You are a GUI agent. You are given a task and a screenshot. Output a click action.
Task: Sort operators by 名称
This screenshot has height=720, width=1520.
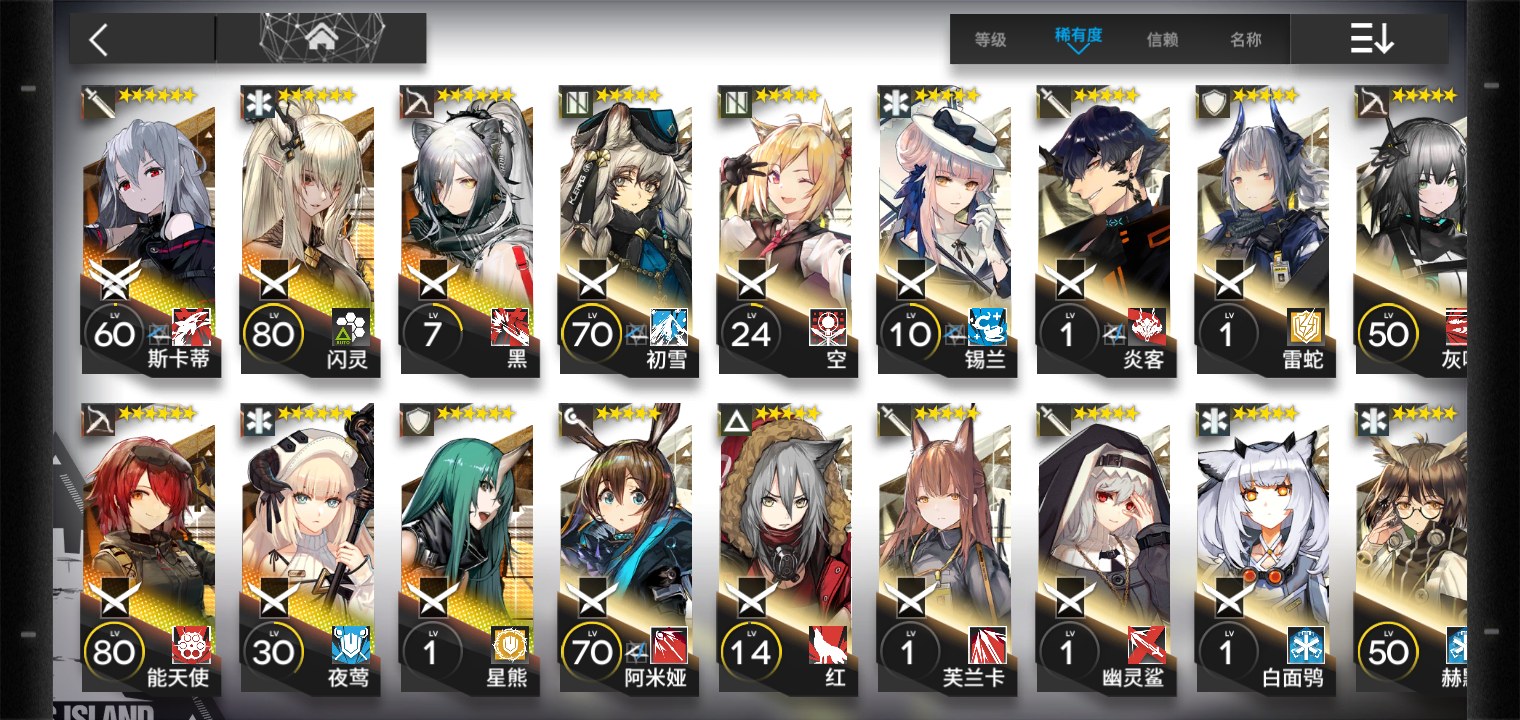tap(1245, 40)
